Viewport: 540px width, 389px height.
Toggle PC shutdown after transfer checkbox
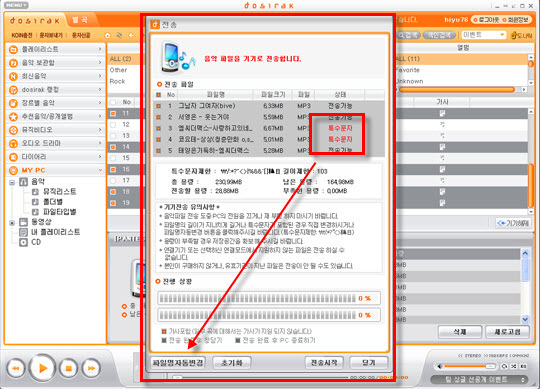(238, 340)
